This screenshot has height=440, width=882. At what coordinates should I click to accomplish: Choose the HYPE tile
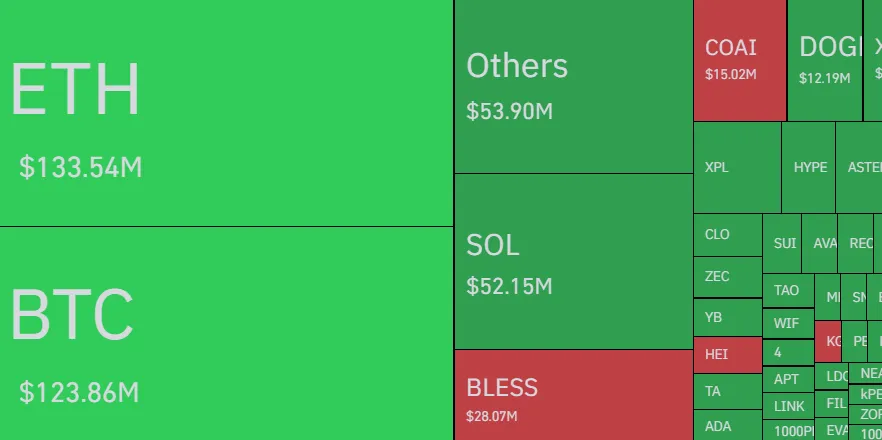pyautogui.click(x=809, y=167)
